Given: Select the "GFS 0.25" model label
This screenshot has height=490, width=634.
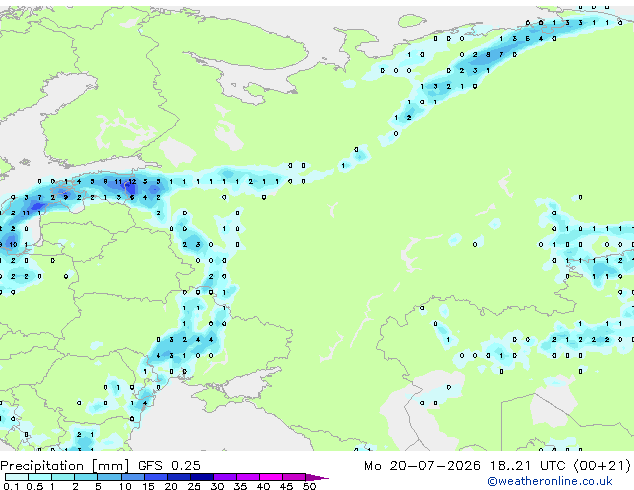Looking at the screenshot, I should pyautogui.click(x=169, y=466).
